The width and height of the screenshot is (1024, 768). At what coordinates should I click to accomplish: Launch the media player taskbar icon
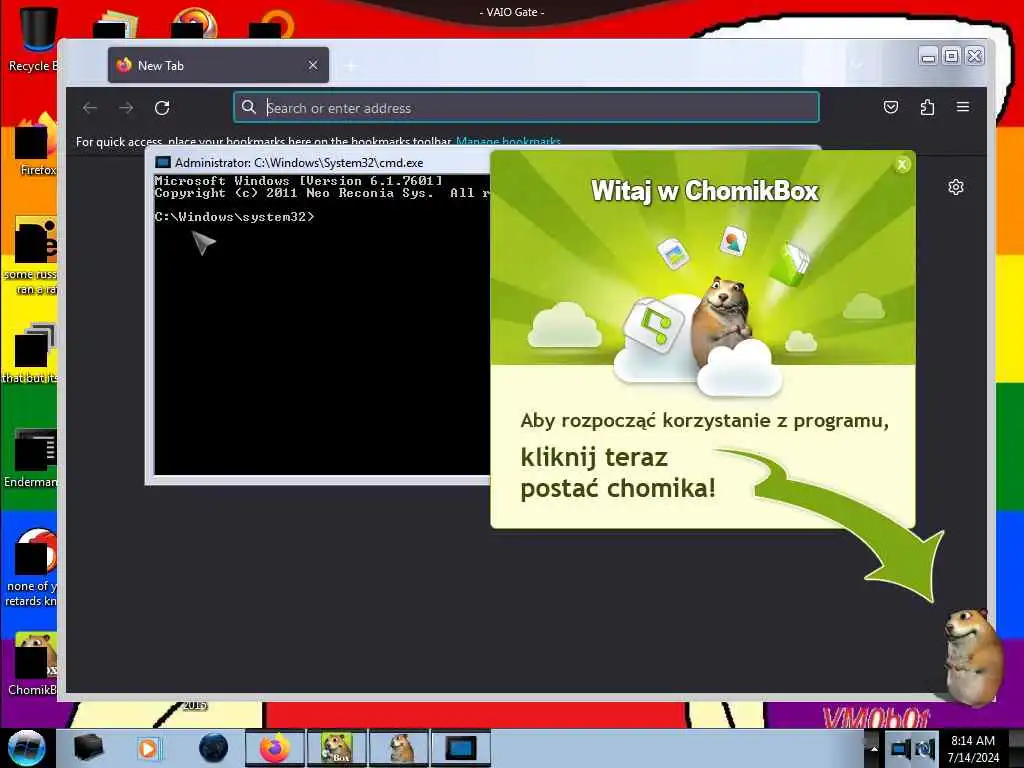[148, 748]
